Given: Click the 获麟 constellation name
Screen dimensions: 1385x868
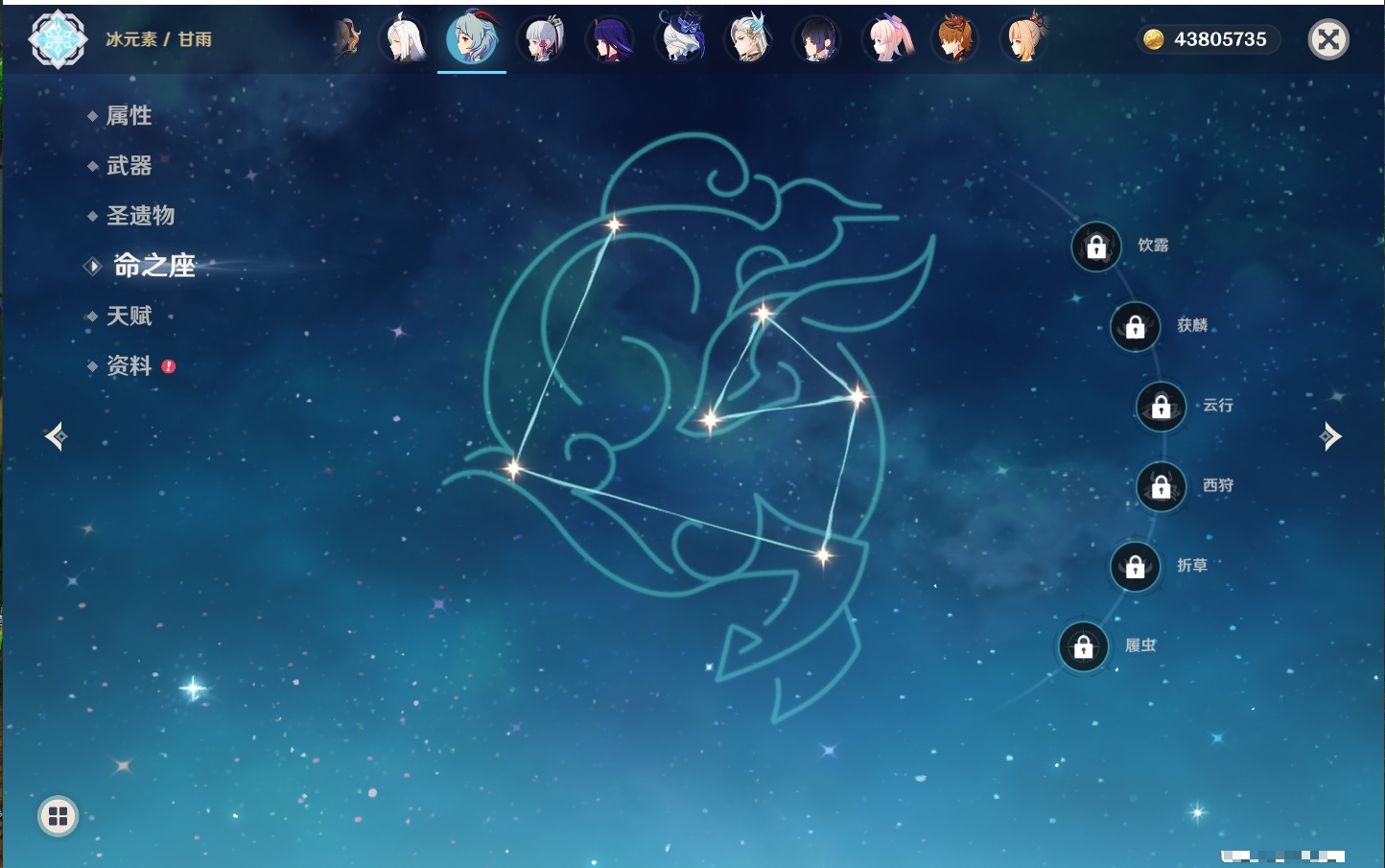Looking at the screenshot, I should (1192, 325).
